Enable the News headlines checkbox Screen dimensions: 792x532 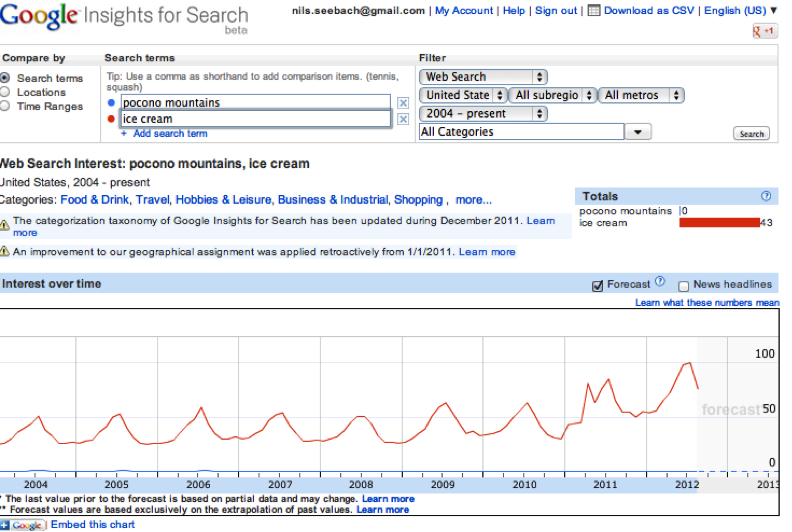pyautogui.click(x=684, y=286)
